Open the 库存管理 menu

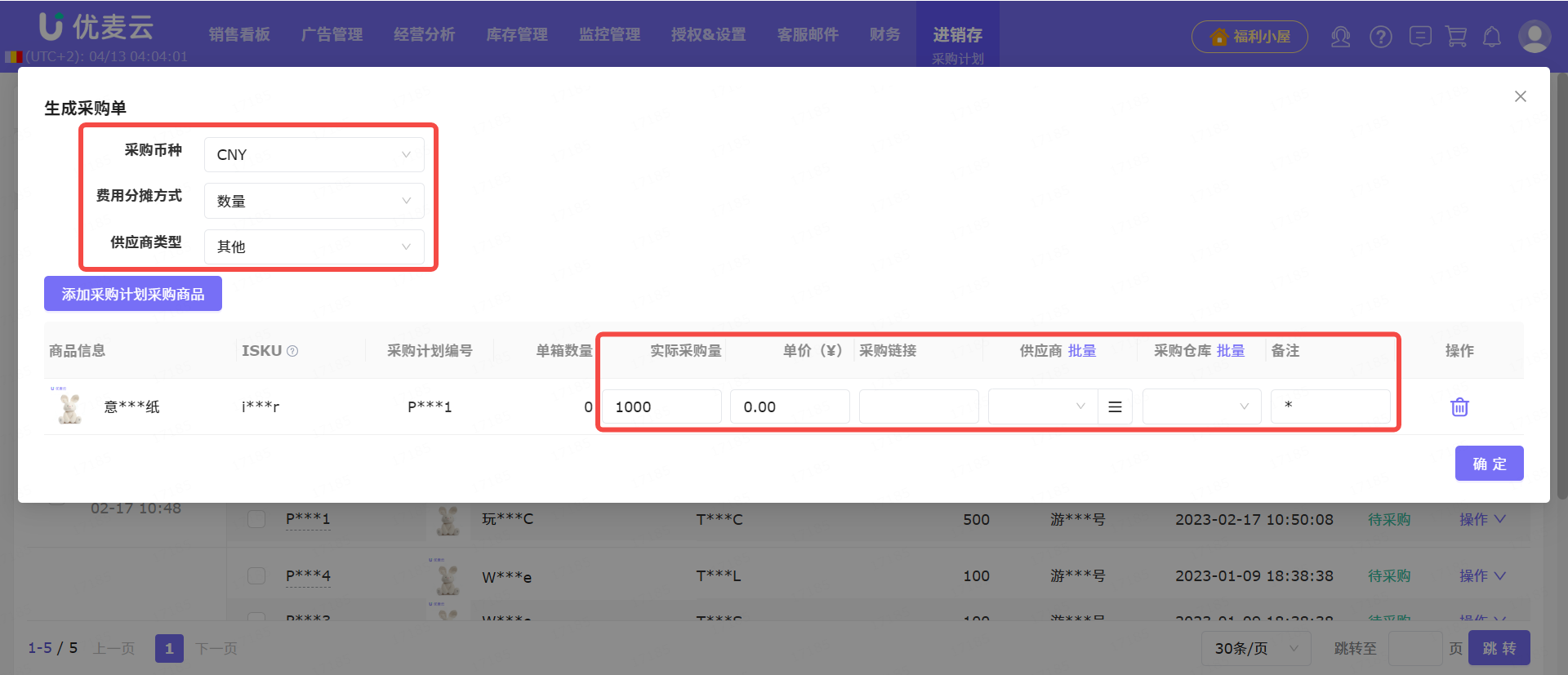(x=516, y=34)
